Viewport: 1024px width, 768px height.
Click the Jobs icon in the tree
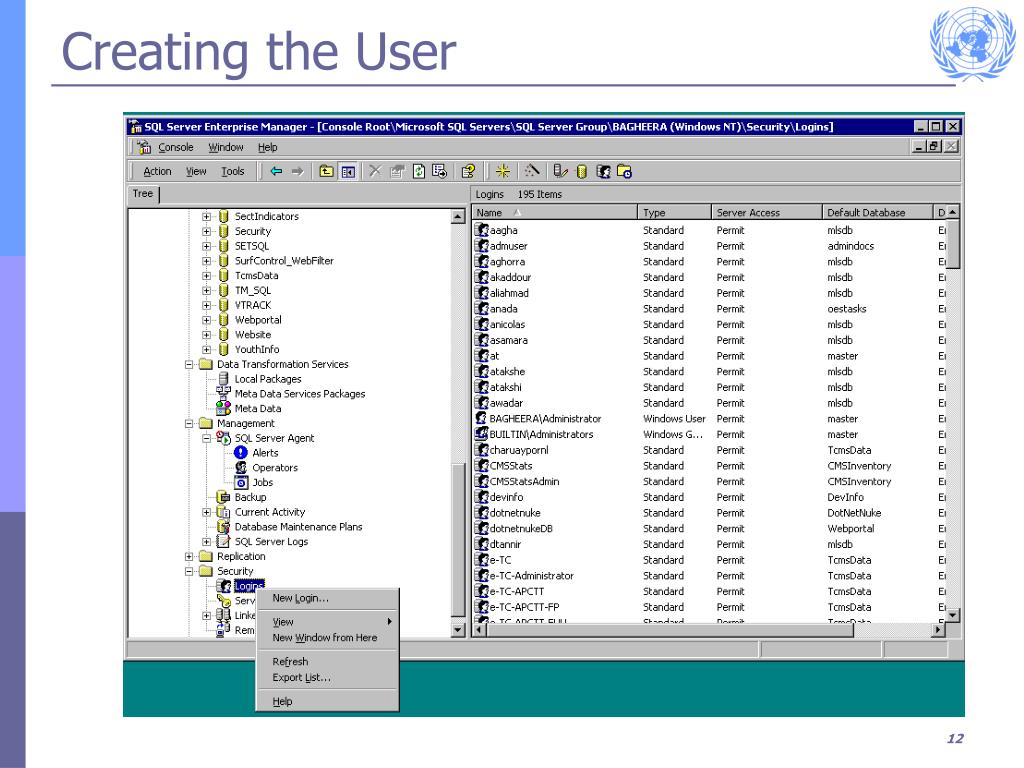click(241, 483)
